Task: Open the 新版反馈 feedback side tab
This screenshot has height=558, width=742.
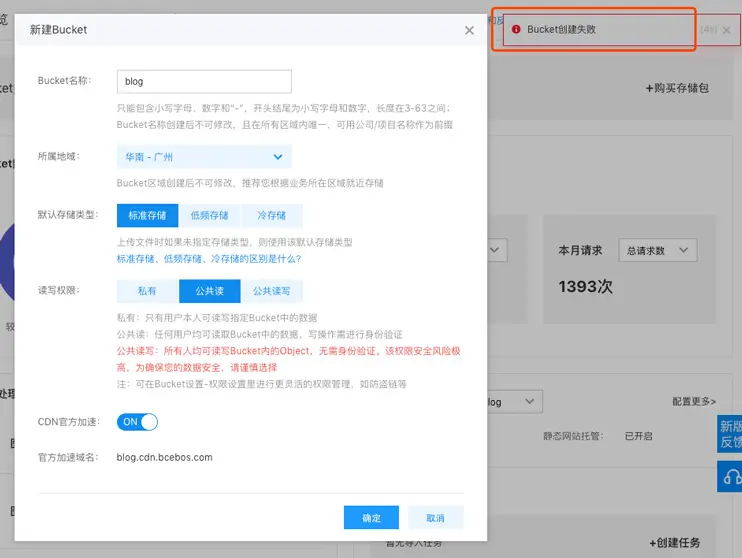Action: pos(730,434)
